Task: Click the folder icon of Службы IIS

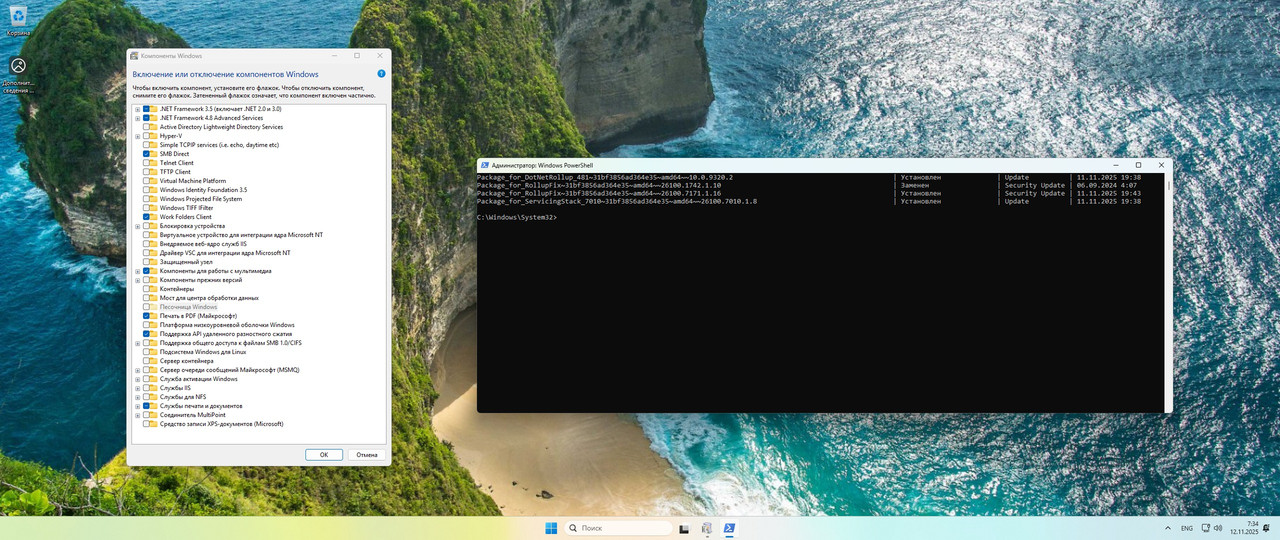Action: pyautogui.click(x=154, y=388)
